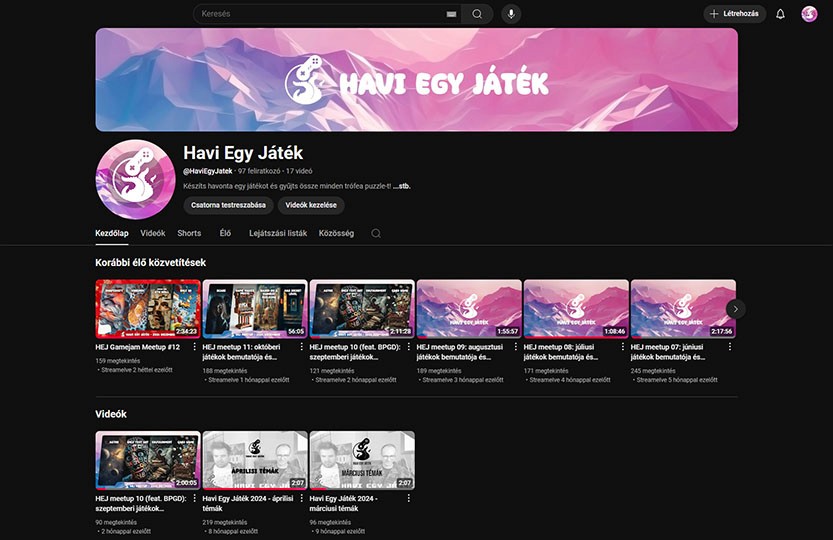833x540 pixels.
Task: Switch to the Közösség tab
Action: click(336, 233)
